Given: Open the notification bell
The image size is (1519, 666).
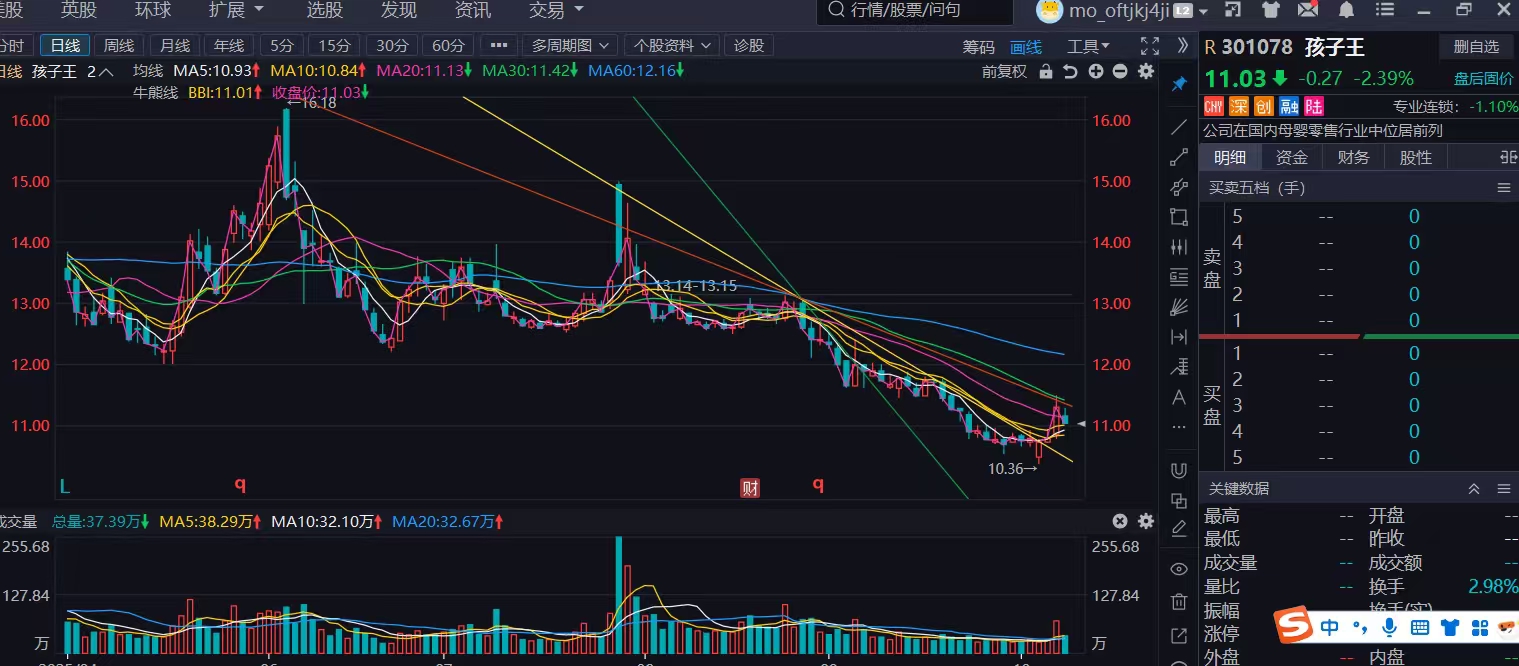Looking at the screenshot, I should (1346, 11).
